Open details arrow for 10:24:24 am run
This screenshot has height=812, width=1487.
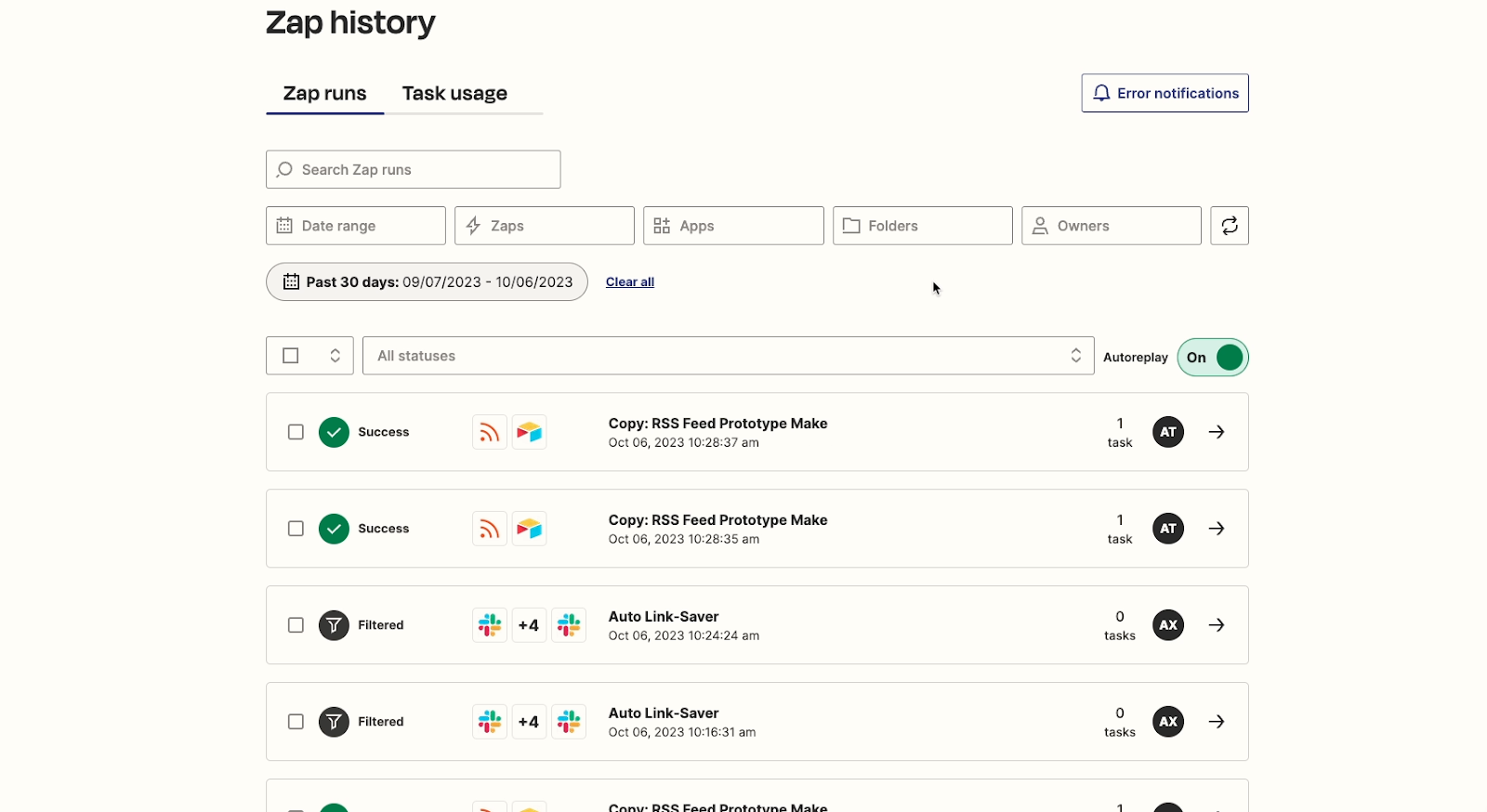click(1217, 625)
